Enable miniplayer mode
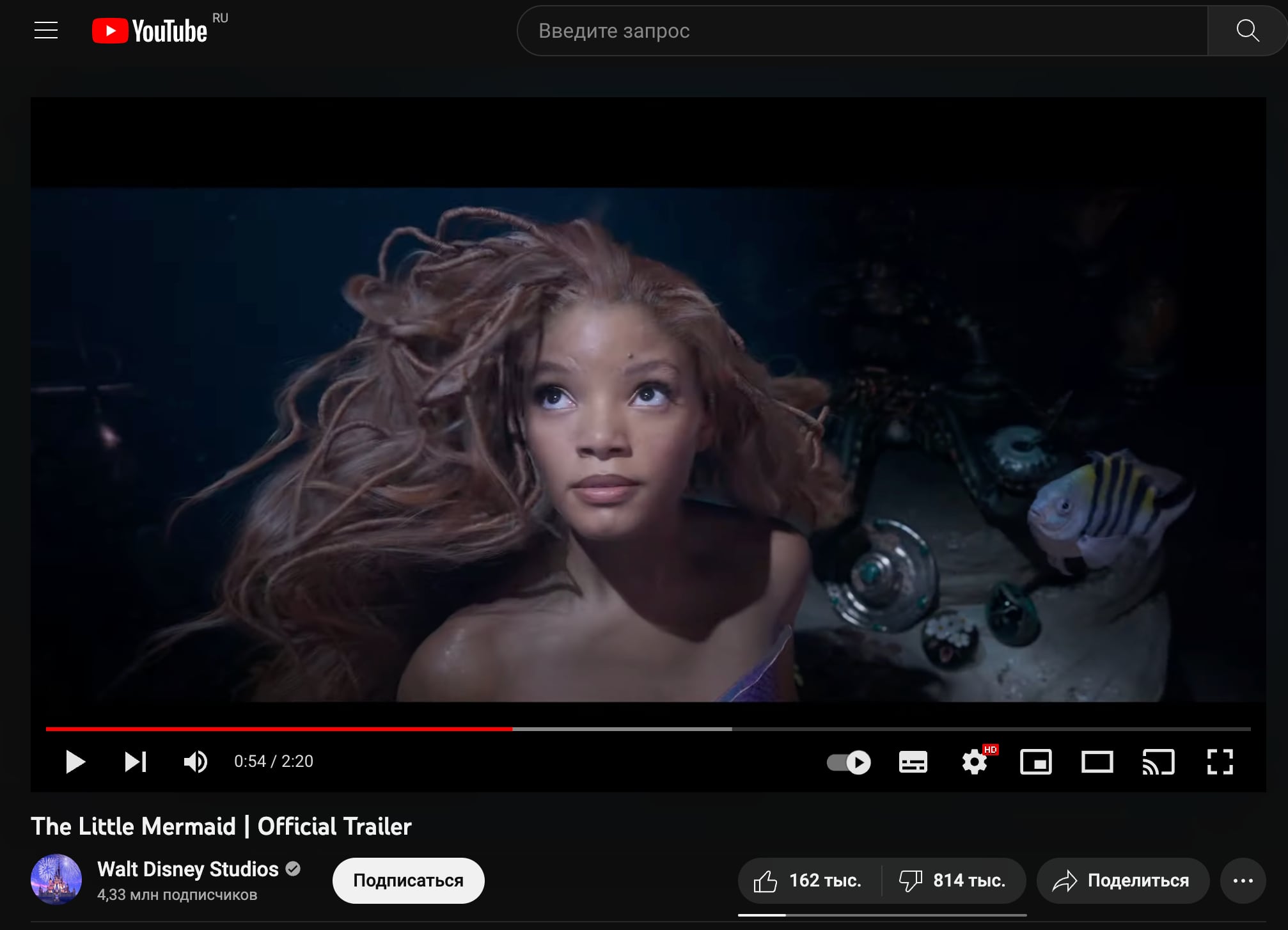Image resolution: width=1288 pixels, height=930 pixels. point(1035,762)
